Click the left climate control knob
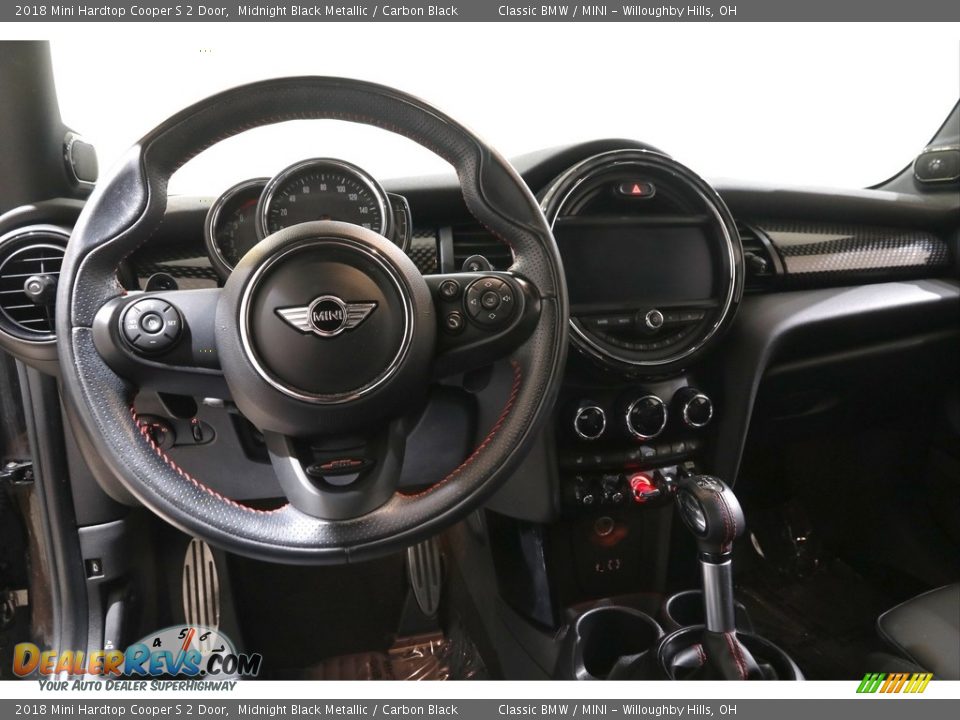The image size is (960, 720). pyautogui.click(x=589, y=421)
